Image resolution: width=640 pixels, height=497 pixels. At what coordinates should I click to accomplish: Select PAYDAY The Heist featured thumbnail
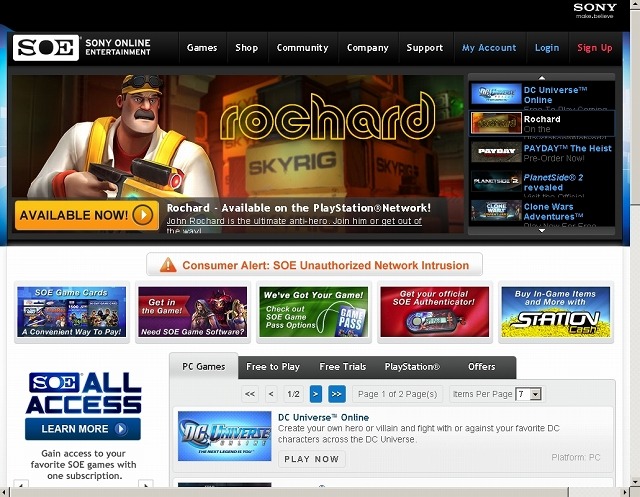496,152
